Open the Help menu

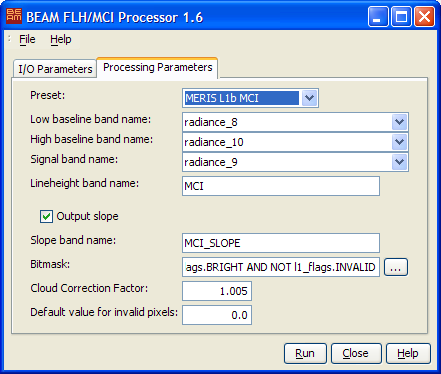point(61,39)
